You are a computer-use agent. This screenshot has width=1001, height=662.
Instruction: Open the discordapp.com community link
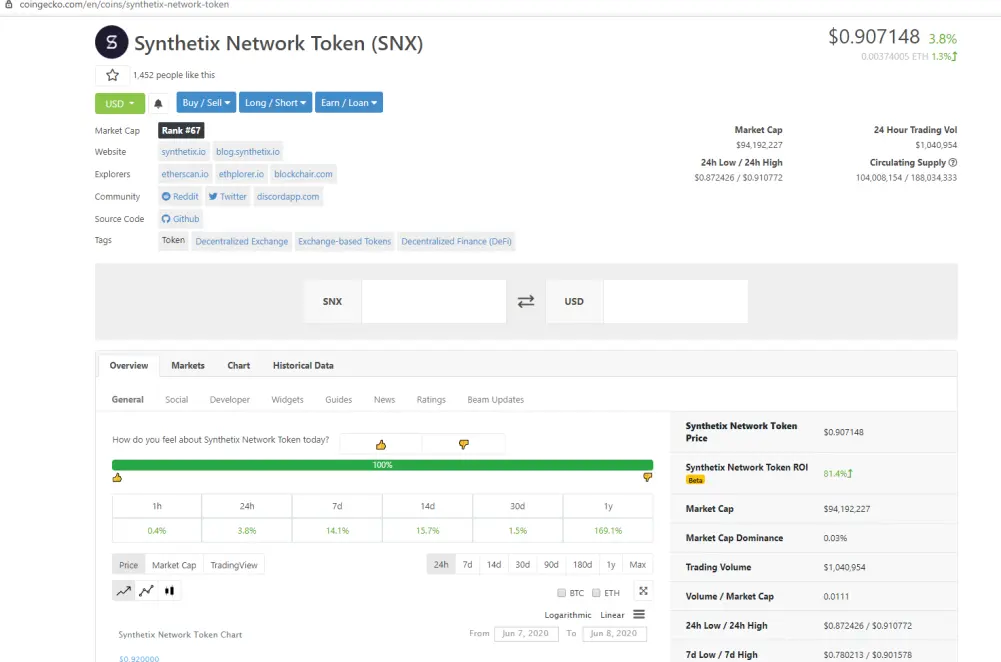coord(288,197)
